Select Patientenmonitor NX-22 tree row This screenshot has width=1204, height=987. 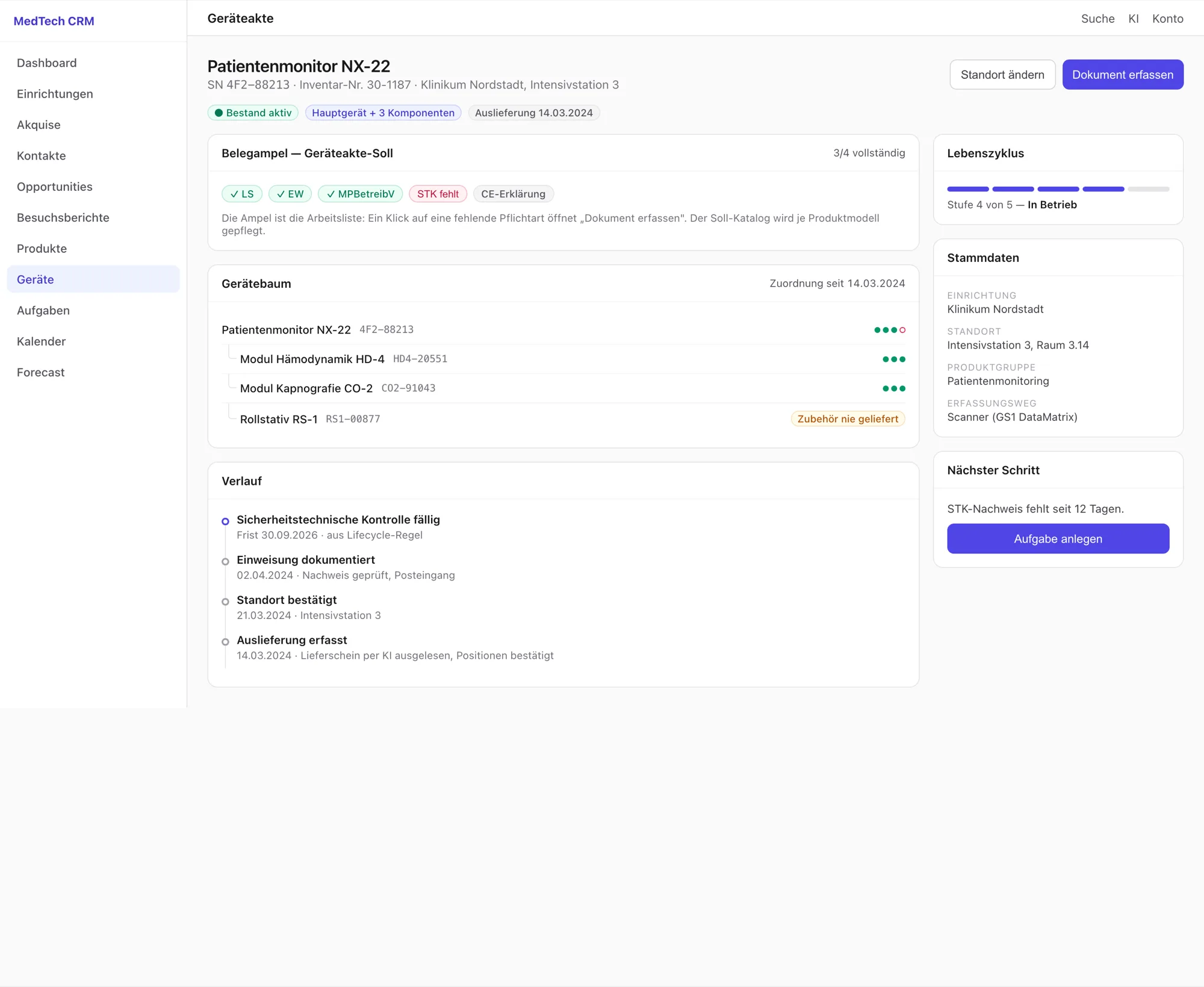click(x=563, y=330)
